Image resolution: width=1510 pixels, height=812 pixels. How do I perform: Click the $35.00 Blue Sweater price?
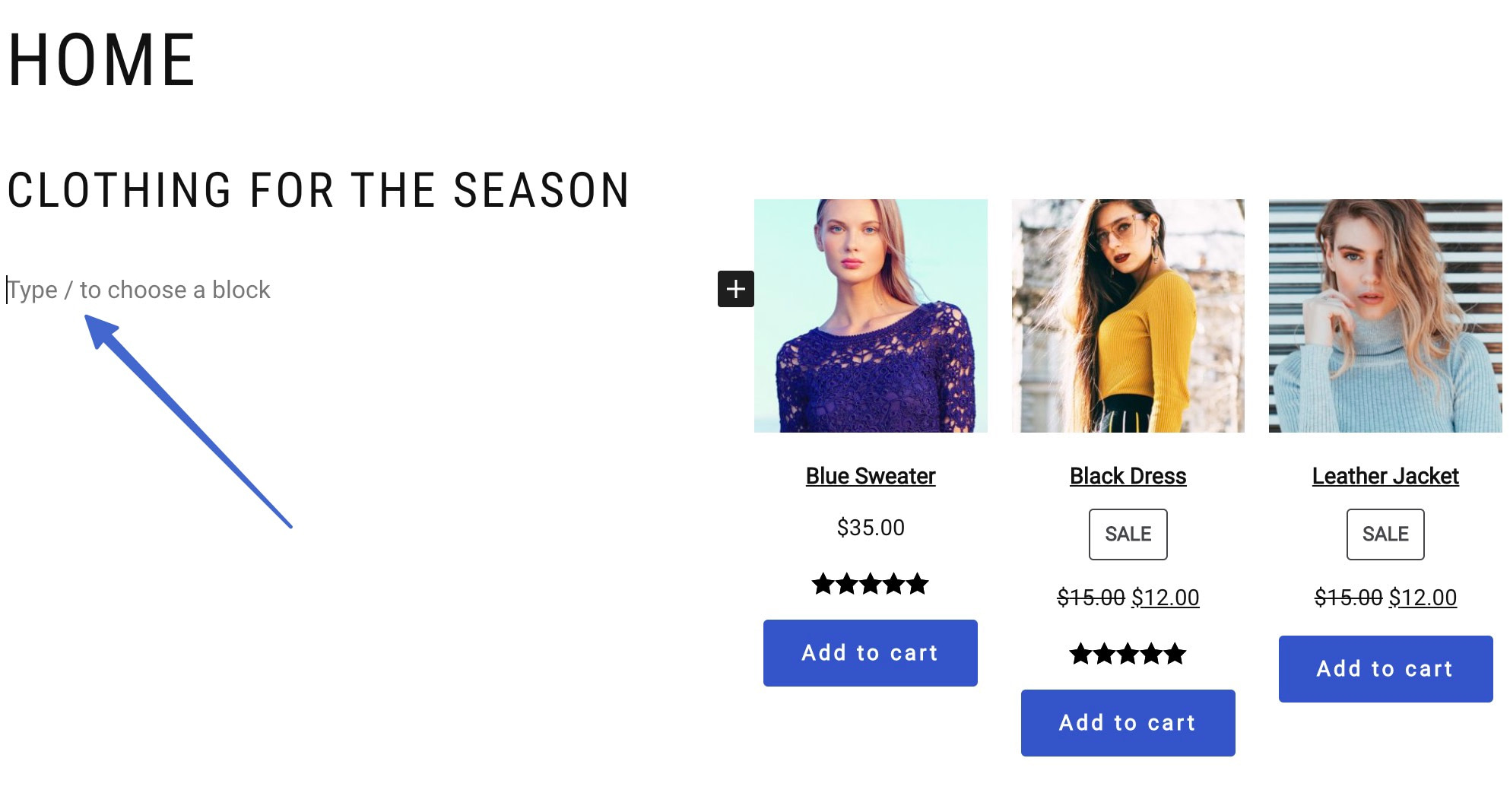870,528
